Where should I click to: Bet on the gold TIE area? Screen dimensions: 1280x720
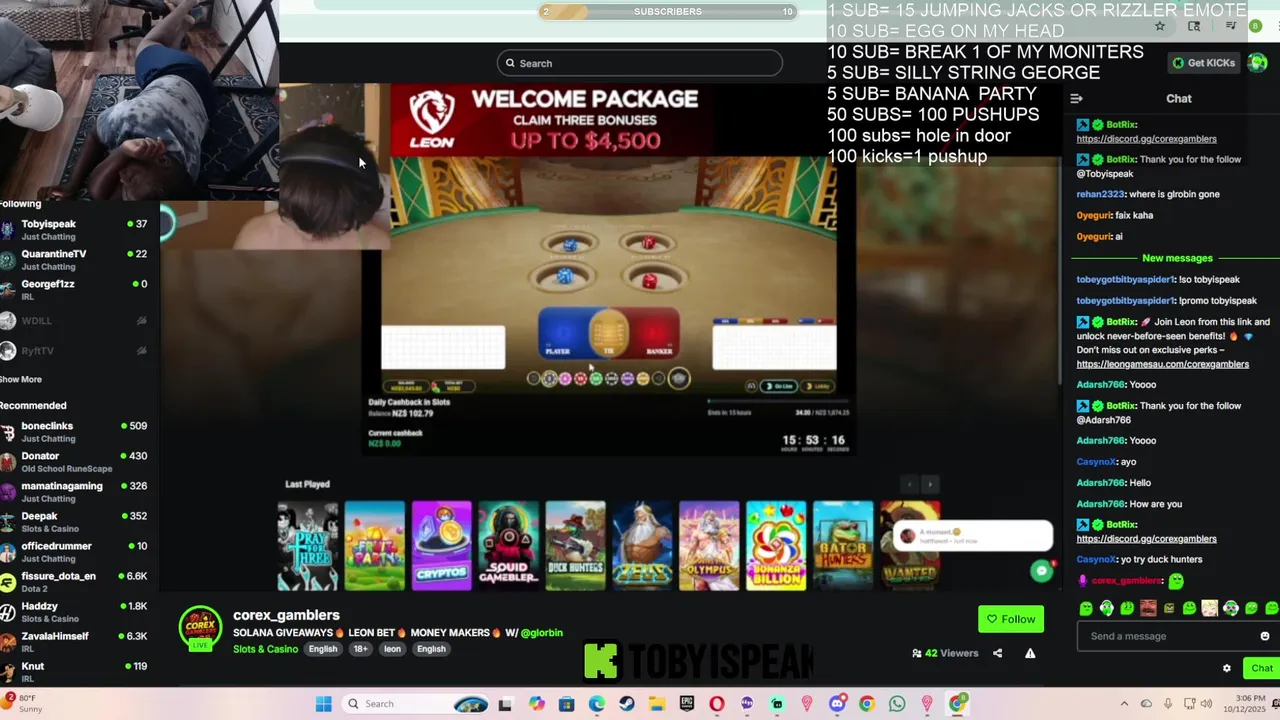(x=609, y=333)
